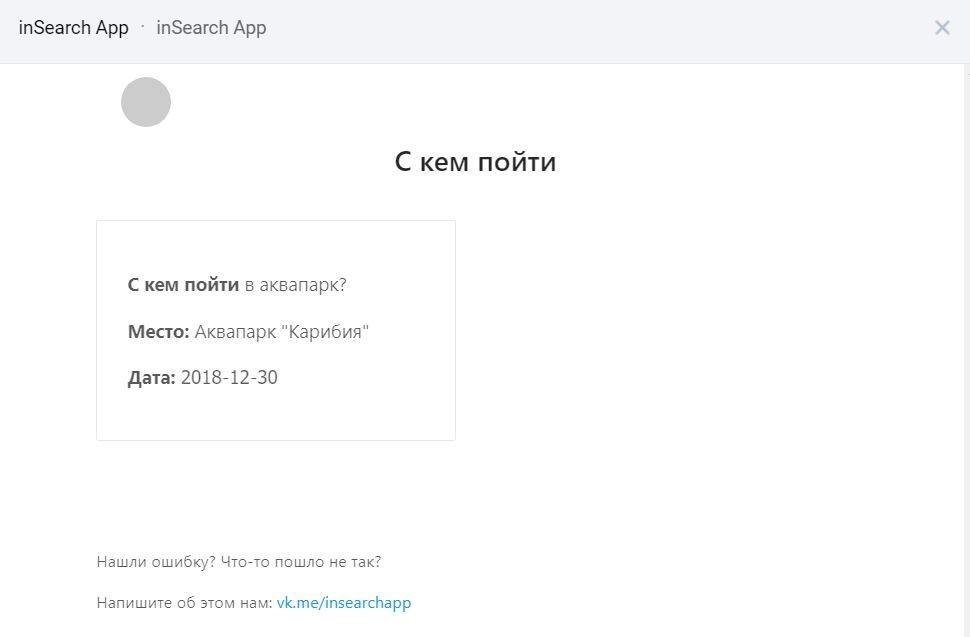Viewport: 970px width, 637px height.
Task: Click the 'С кем пойти в аквапарк?' line
Action: click(237, 284)
